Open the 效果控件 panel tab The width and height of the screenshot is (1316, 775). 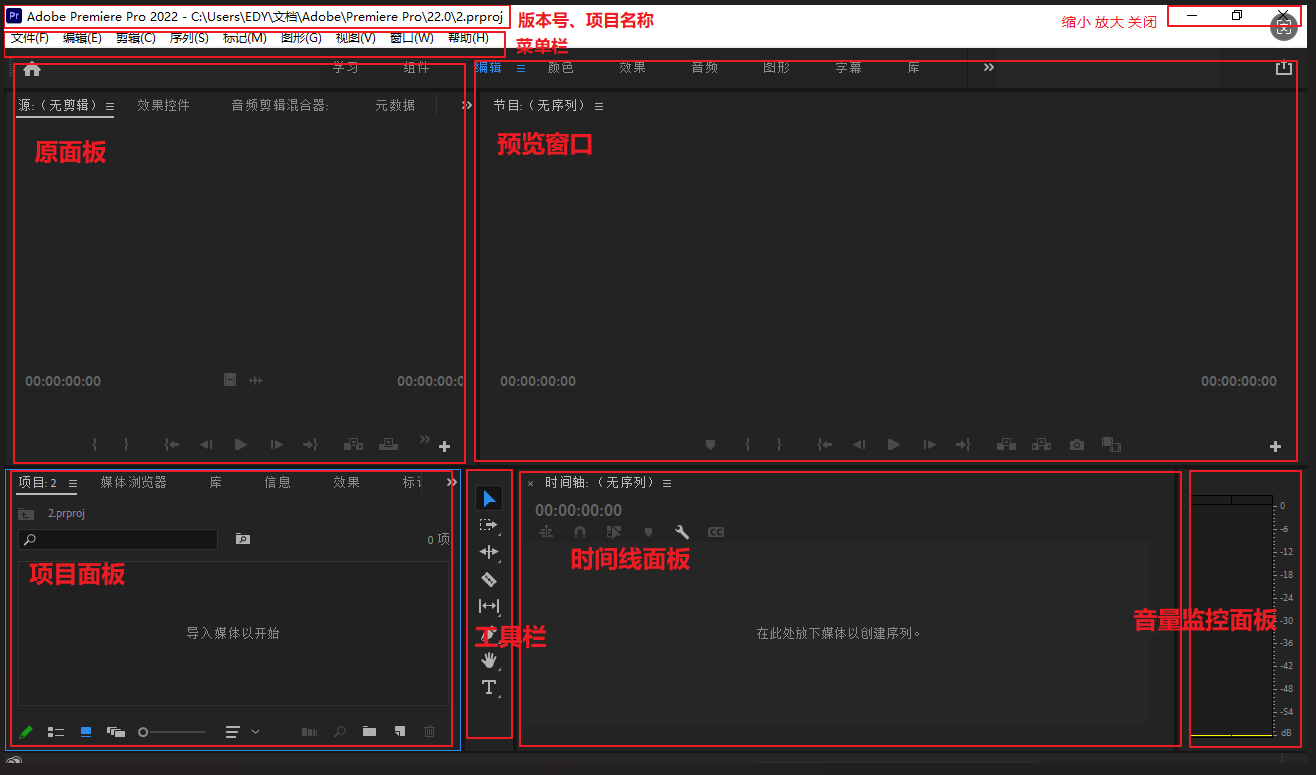(163, 106)
